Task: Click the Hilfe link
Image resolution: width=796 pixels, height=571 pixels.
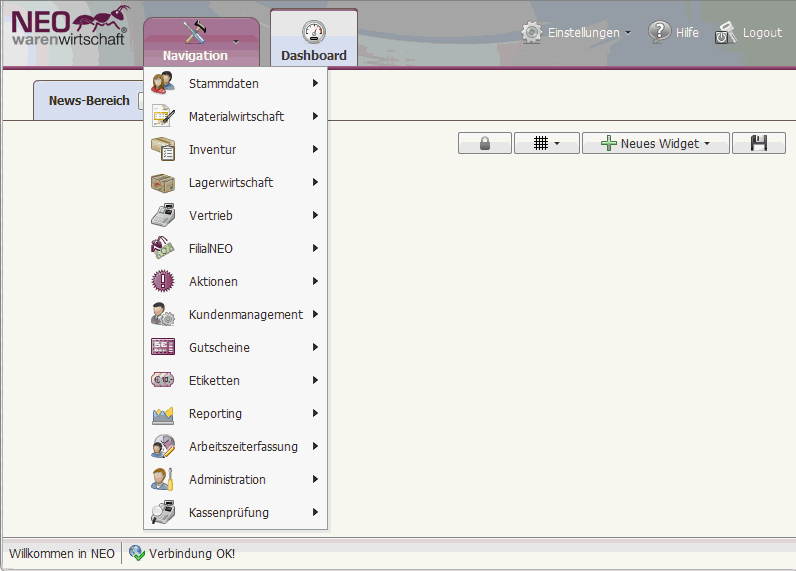Action: 687,32
